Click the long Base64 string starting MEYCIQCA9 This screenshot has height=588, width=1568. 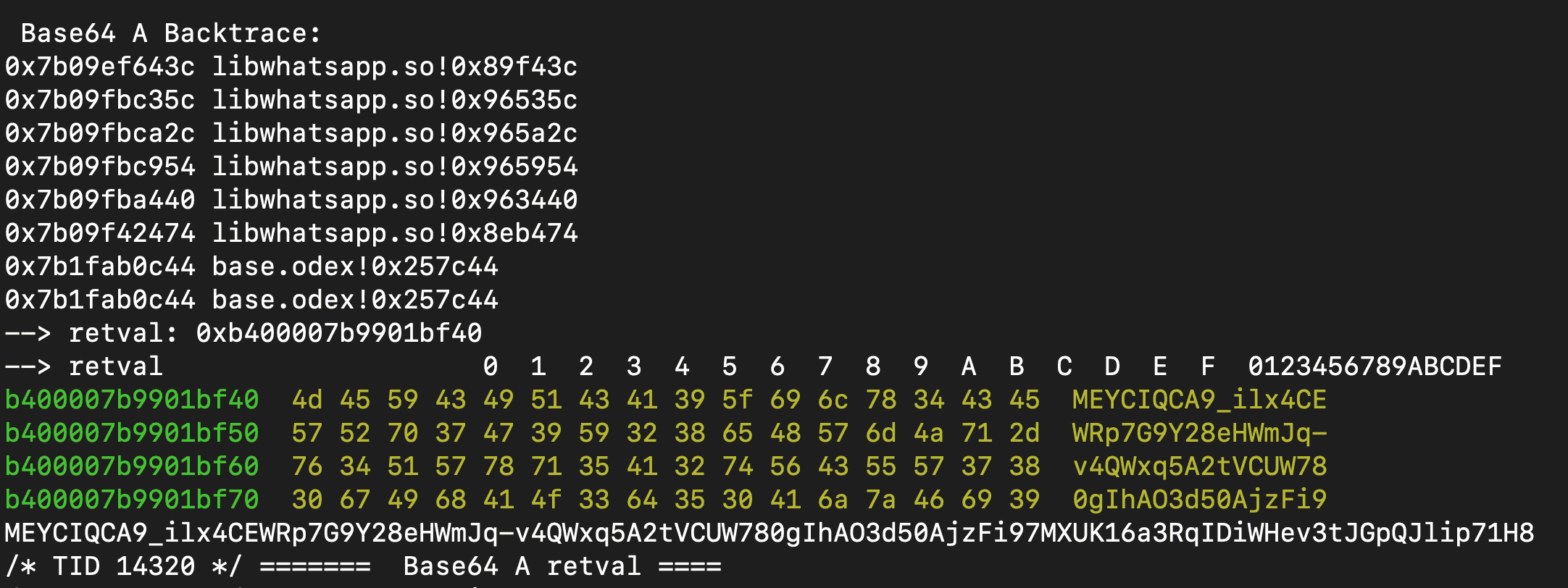[x=770, y=533]
